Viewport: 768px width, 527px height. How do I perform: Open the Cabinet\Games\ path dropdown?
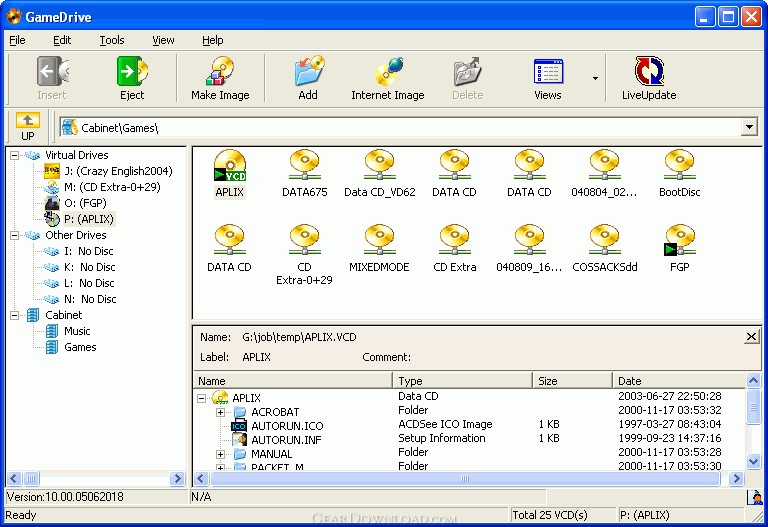[749, 127]
